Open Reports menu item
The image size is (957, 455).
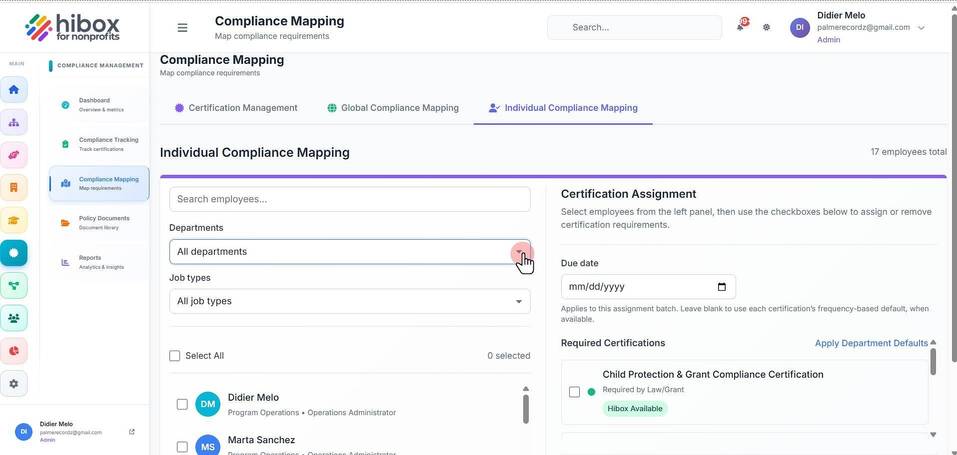[x=99, y=262]
